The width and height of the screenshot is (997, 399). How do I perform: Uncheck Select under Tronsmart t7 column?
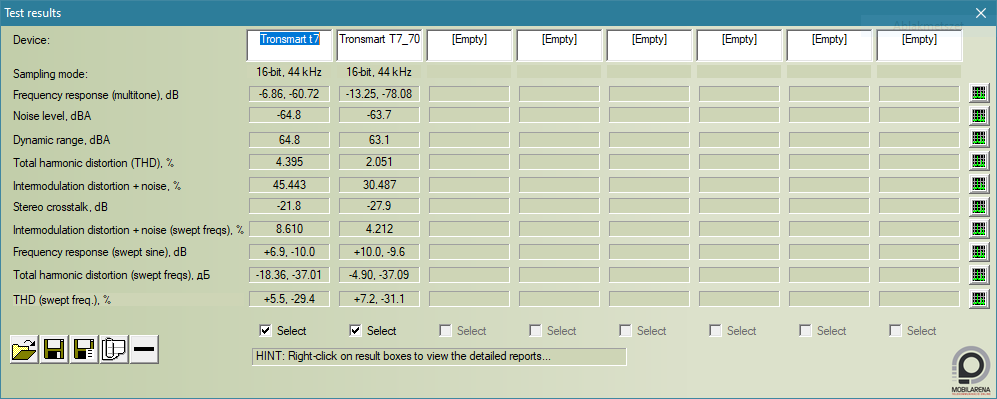point(266,330)
